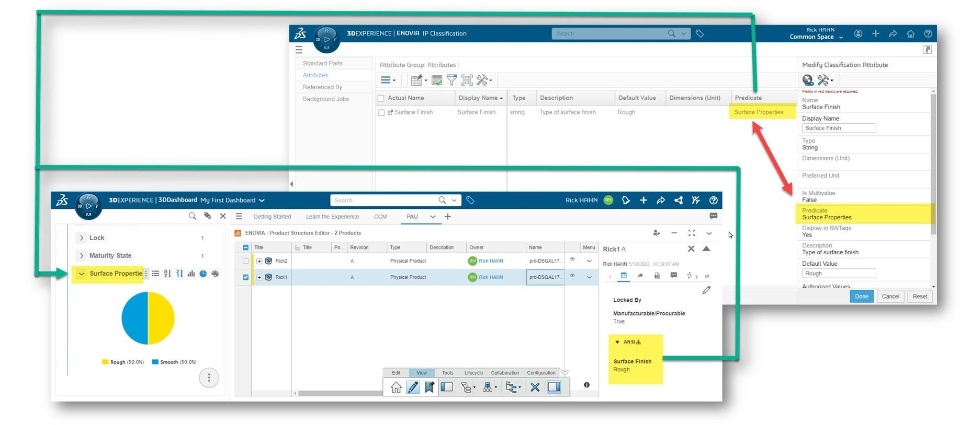The width and height of the screenshot is (960, 425).
Task: Click the Smooth legend color swatch
Action: click(156, 362)
